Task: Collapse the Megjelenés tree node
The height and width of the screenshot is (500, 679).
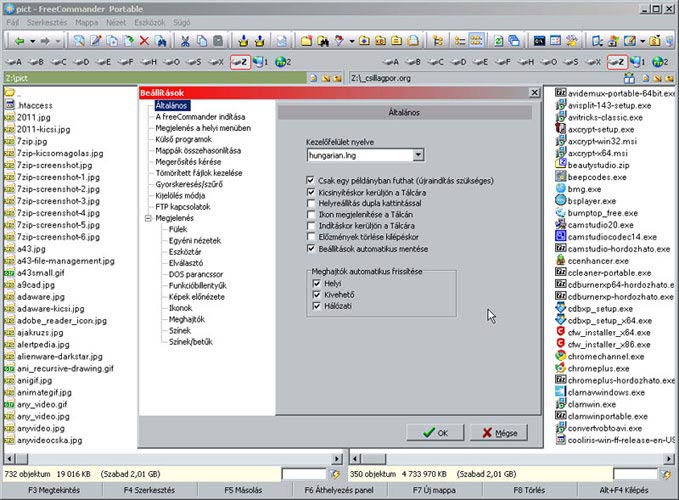Action: [147, 218]
